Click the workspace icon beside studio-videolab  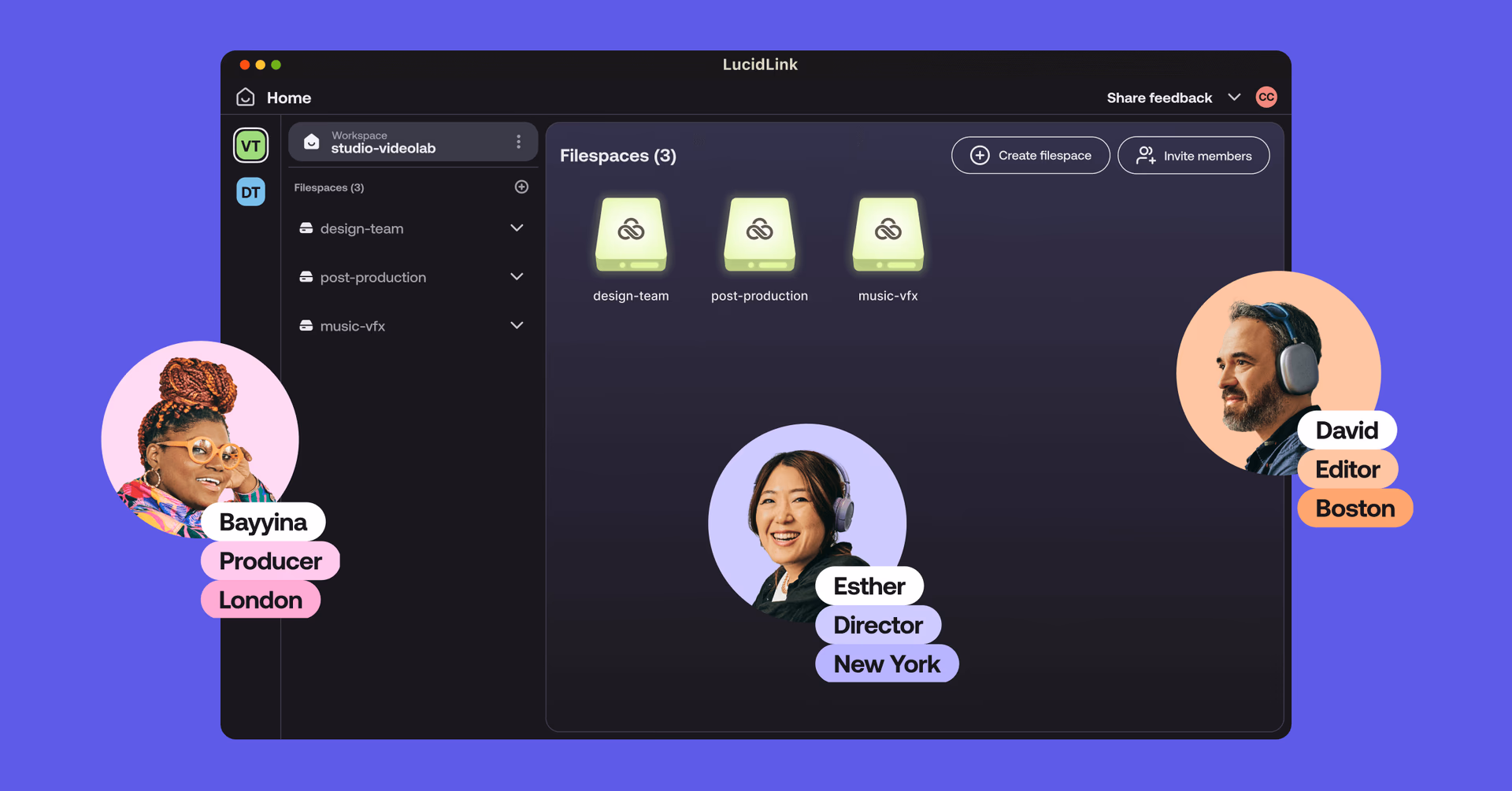tap(311, 142)
